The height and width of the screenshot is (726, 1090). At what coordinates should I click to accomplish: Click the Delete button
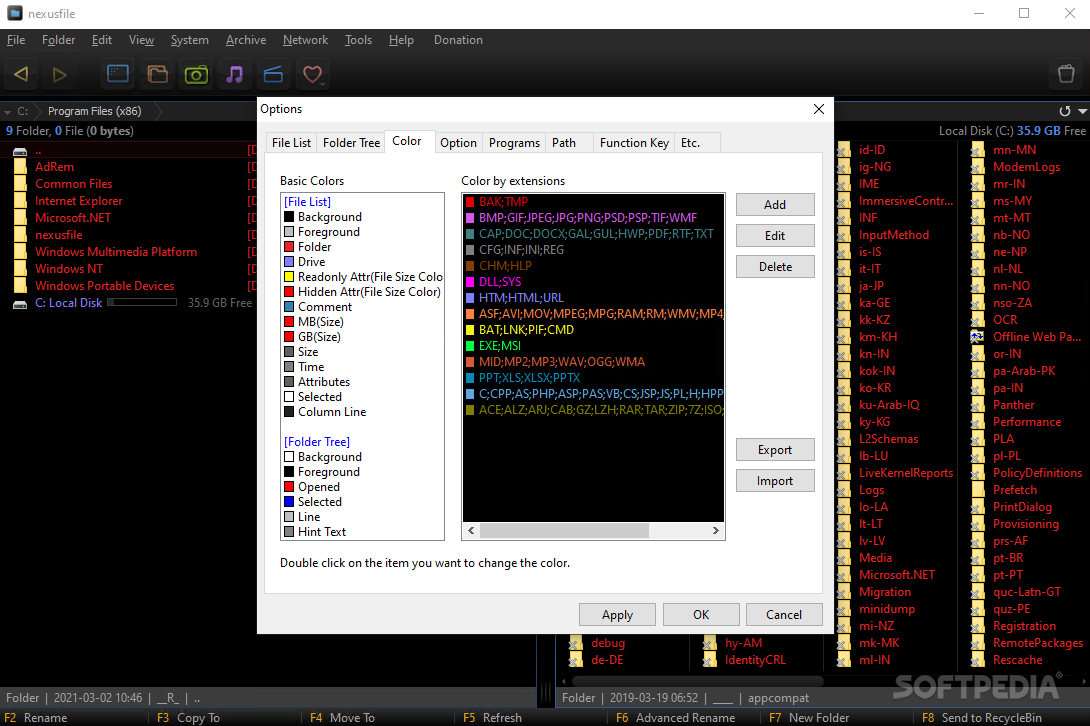775,266
